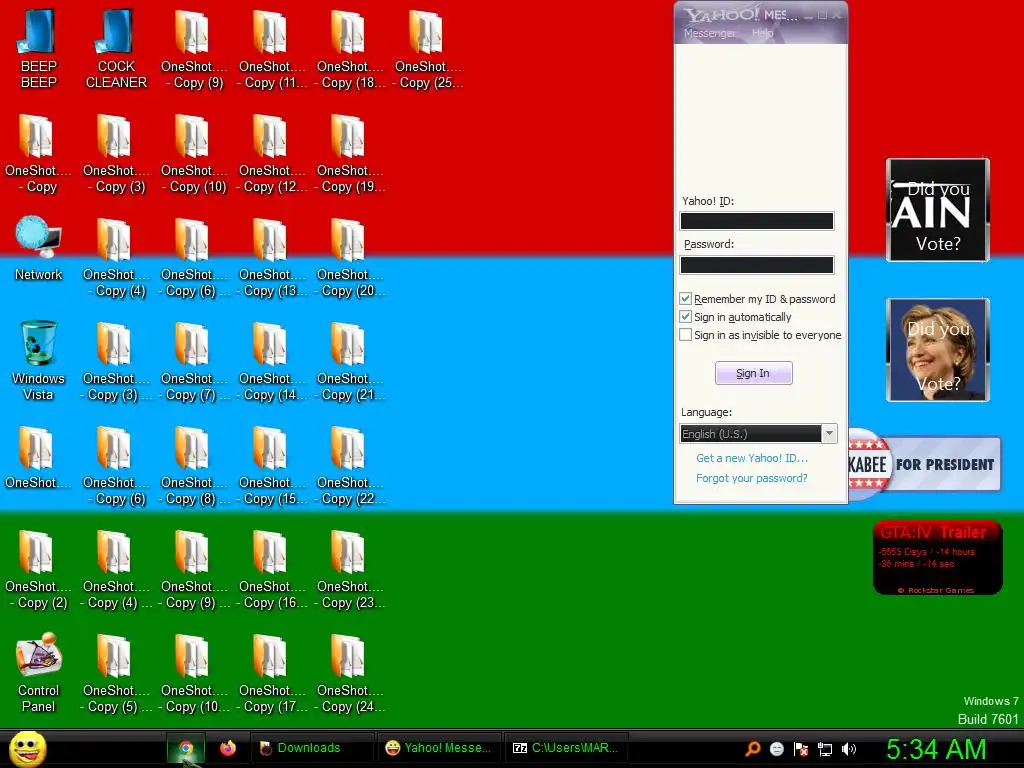Select the OneShot Copy (5) folder
The height and width of the screenshot is (768, 1024).
[116, 673]
